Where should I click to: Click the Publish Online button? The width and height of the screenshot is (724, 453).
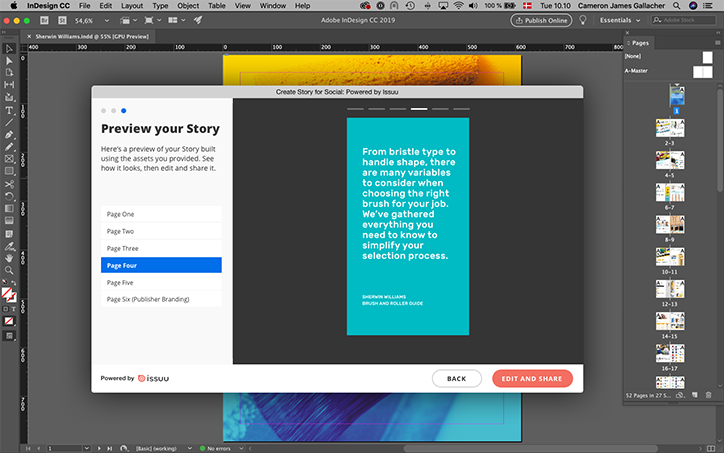541,20
